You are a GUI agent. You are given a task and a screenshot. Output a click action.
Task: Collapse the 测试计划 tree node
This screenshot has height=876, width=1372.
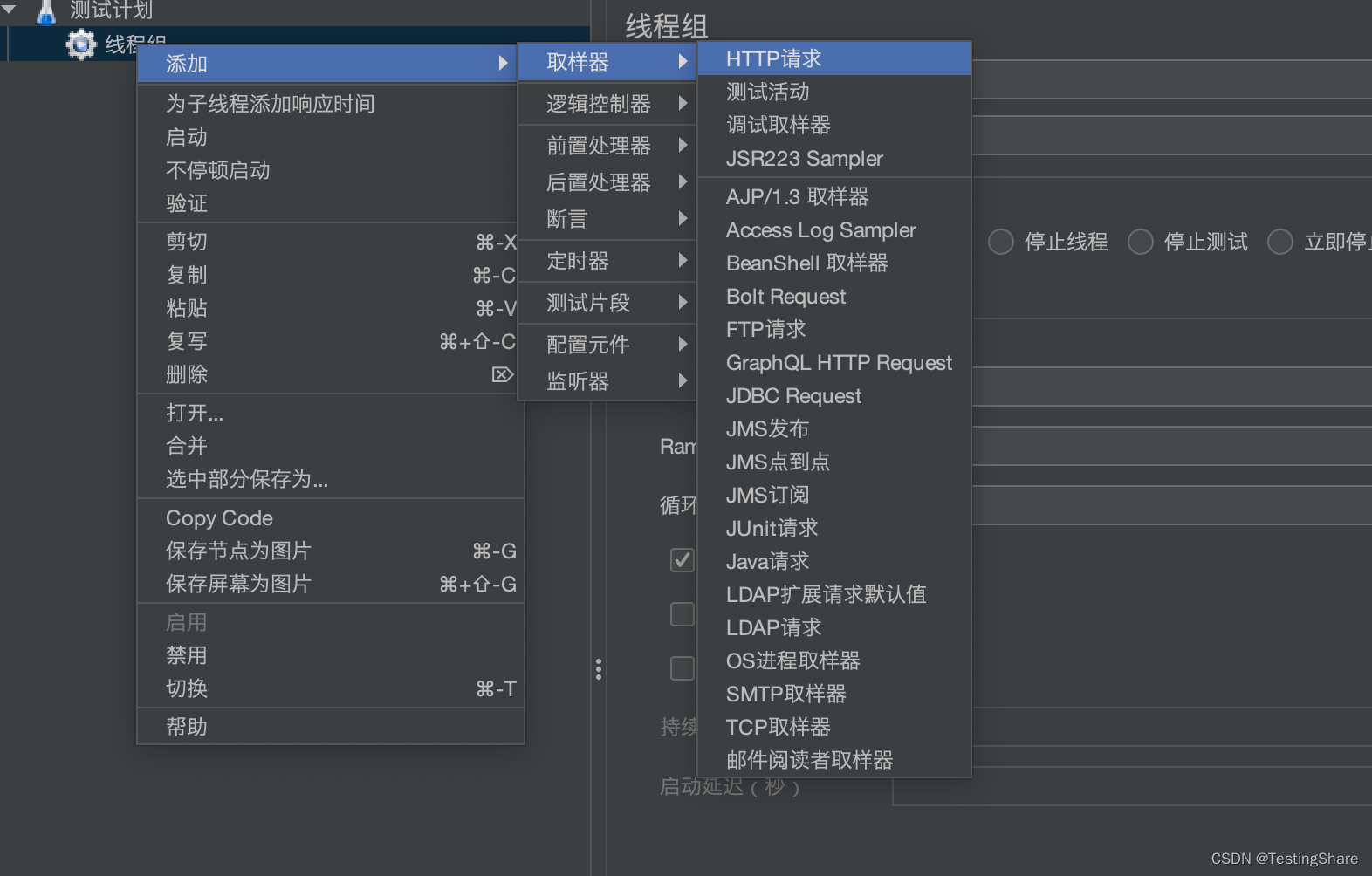(10, 10)
